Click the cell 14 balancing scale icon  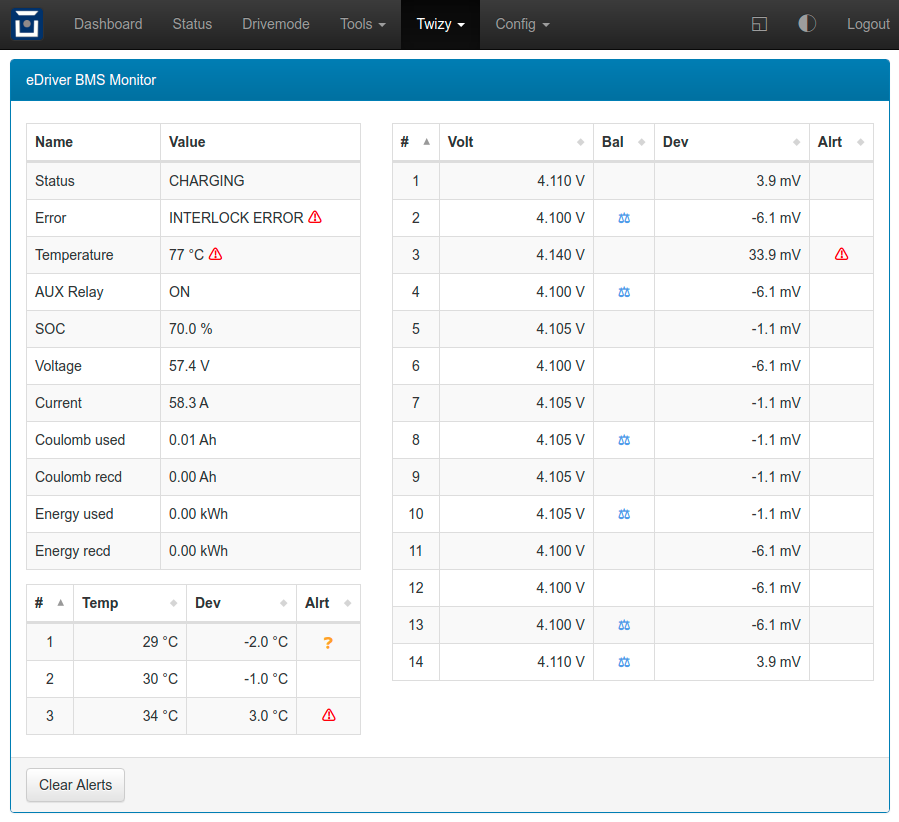[x=624, y=662]
